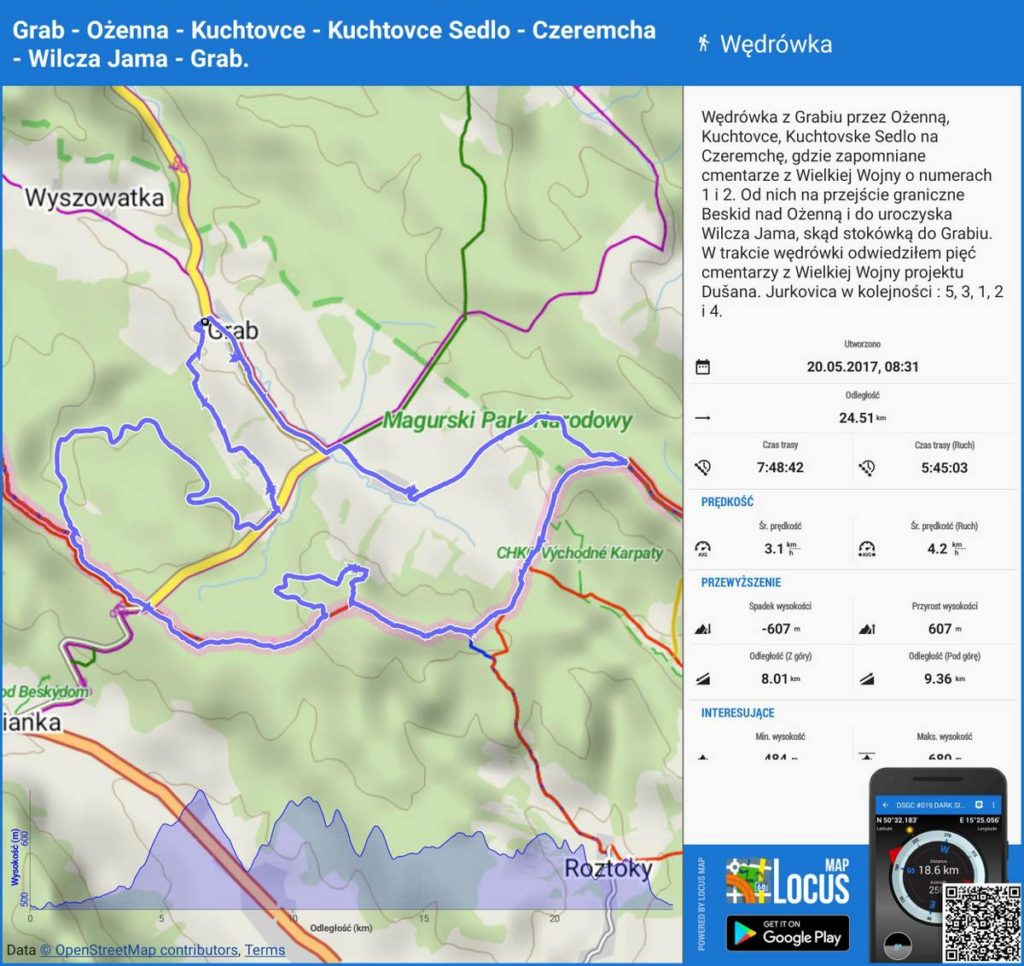Click the Utworzono label
Screen dimensions: 1024x966
click(862, 344)
